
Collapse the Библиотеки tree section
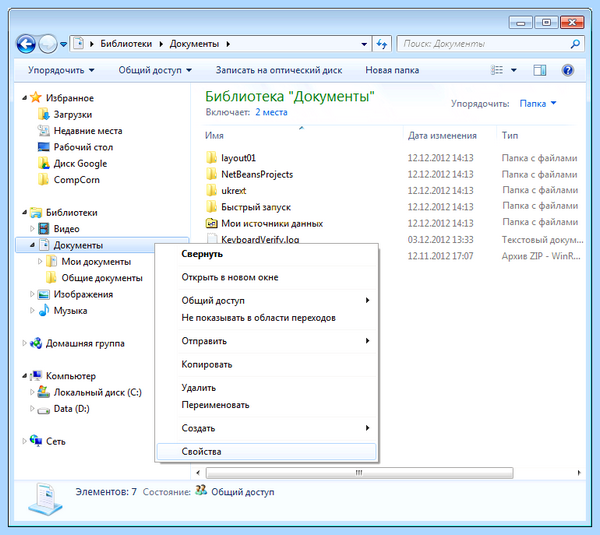(x=24, y=212)
